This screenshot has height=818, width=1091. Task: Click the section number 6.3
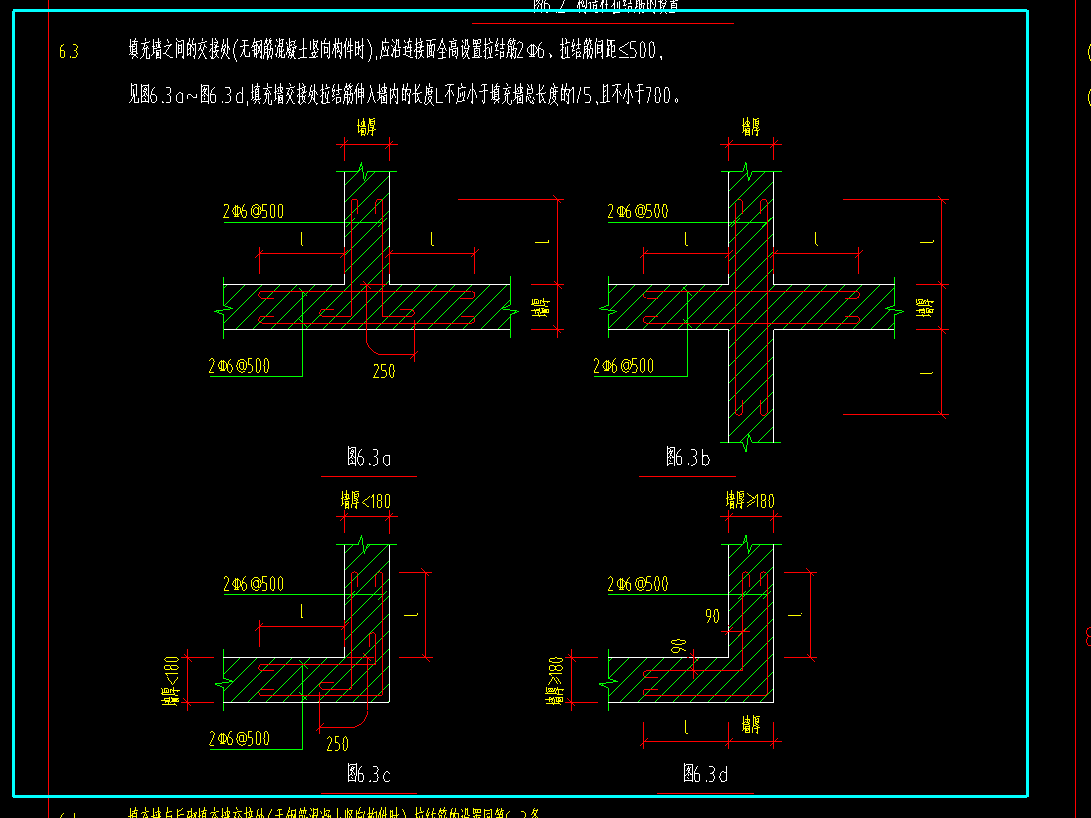(69, 51)
